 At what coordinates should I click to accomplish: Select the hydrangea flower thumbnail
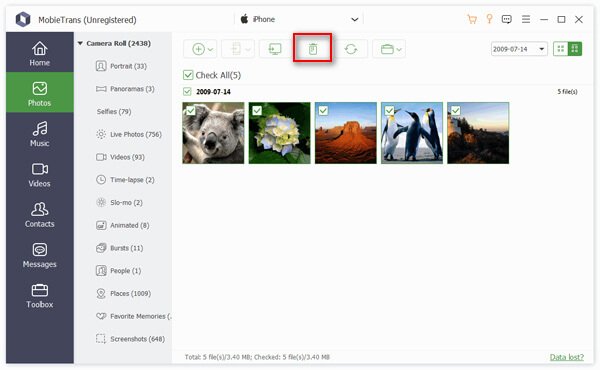(x=279, y=133)
